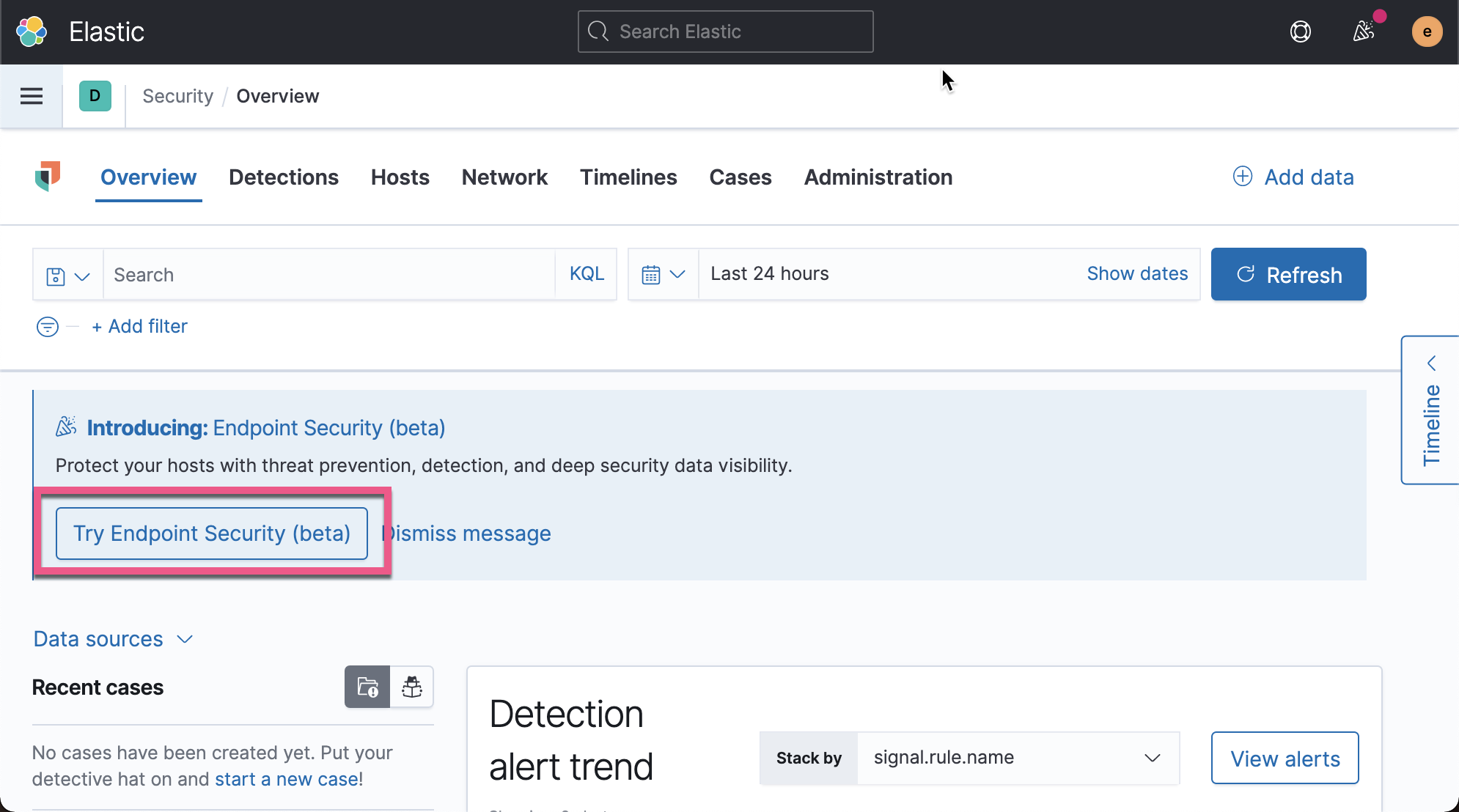Click Show dates in time range
The height and width of the screenshot is (812, 1459).
click(x=1137, y=273)
